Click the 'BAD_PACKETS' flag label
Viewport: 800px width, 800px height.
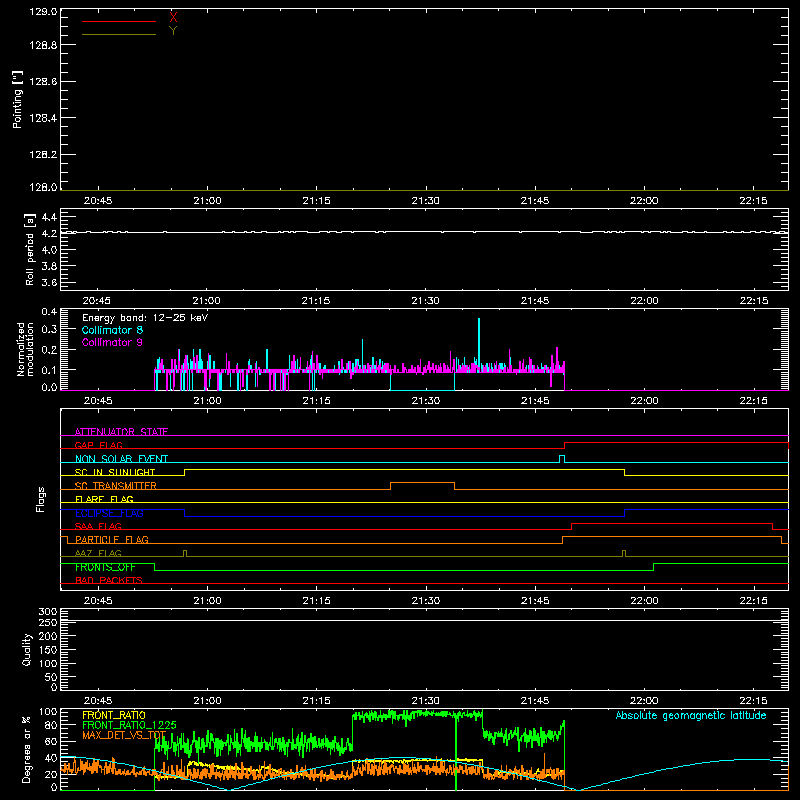click(109, 581)
